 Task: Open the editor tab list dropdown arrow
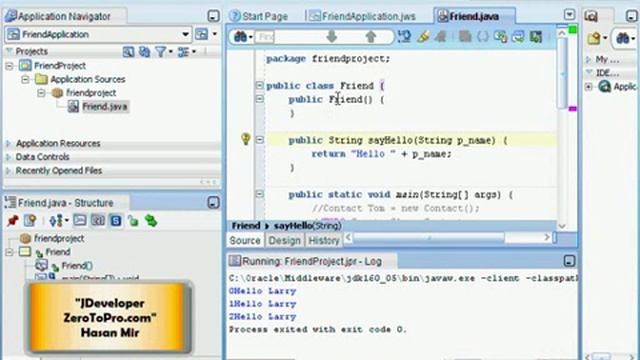[x=569, y=15]
